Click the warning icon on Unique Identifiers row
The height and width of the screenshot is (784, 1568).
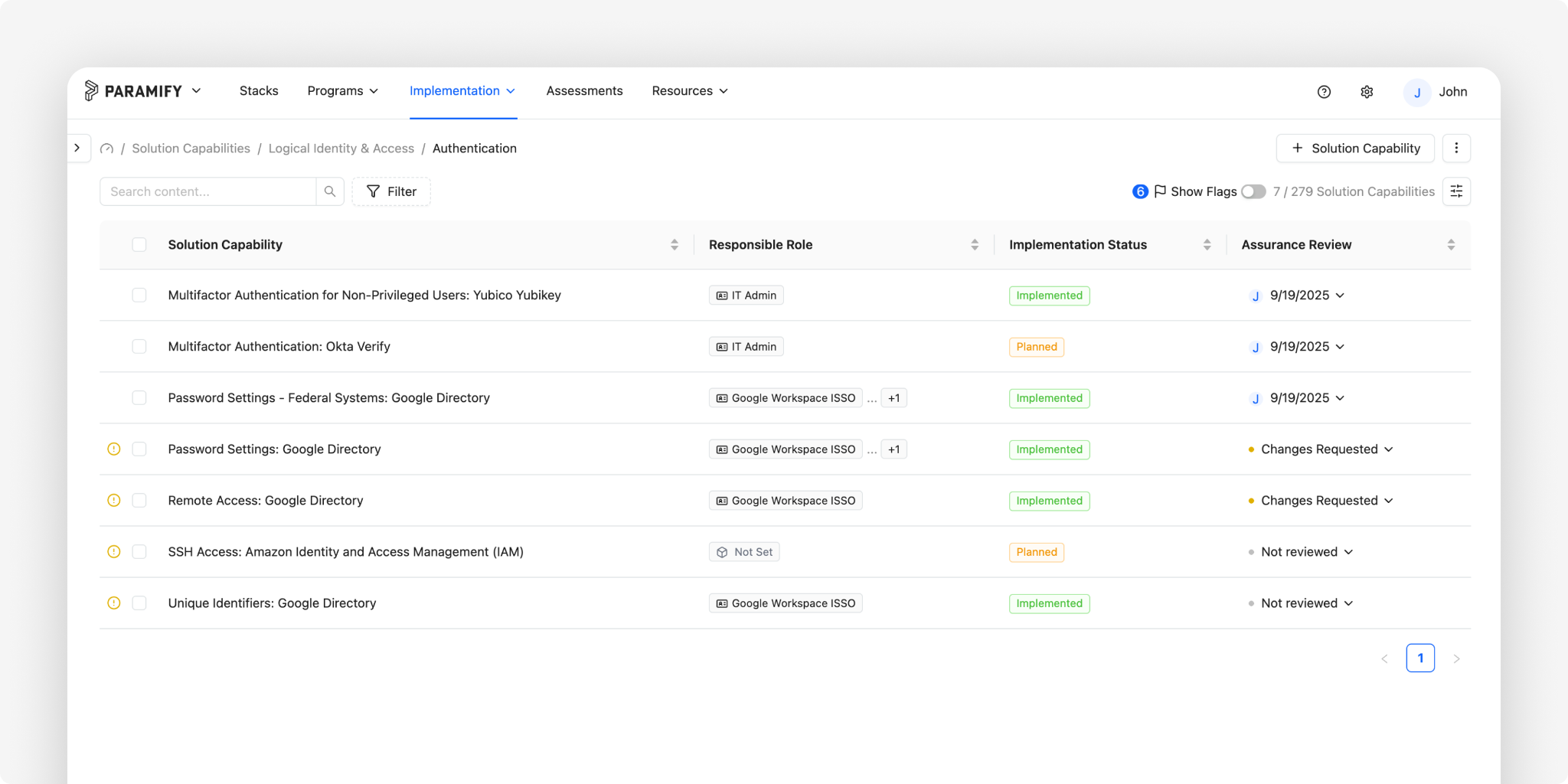(x=114, y=603)
